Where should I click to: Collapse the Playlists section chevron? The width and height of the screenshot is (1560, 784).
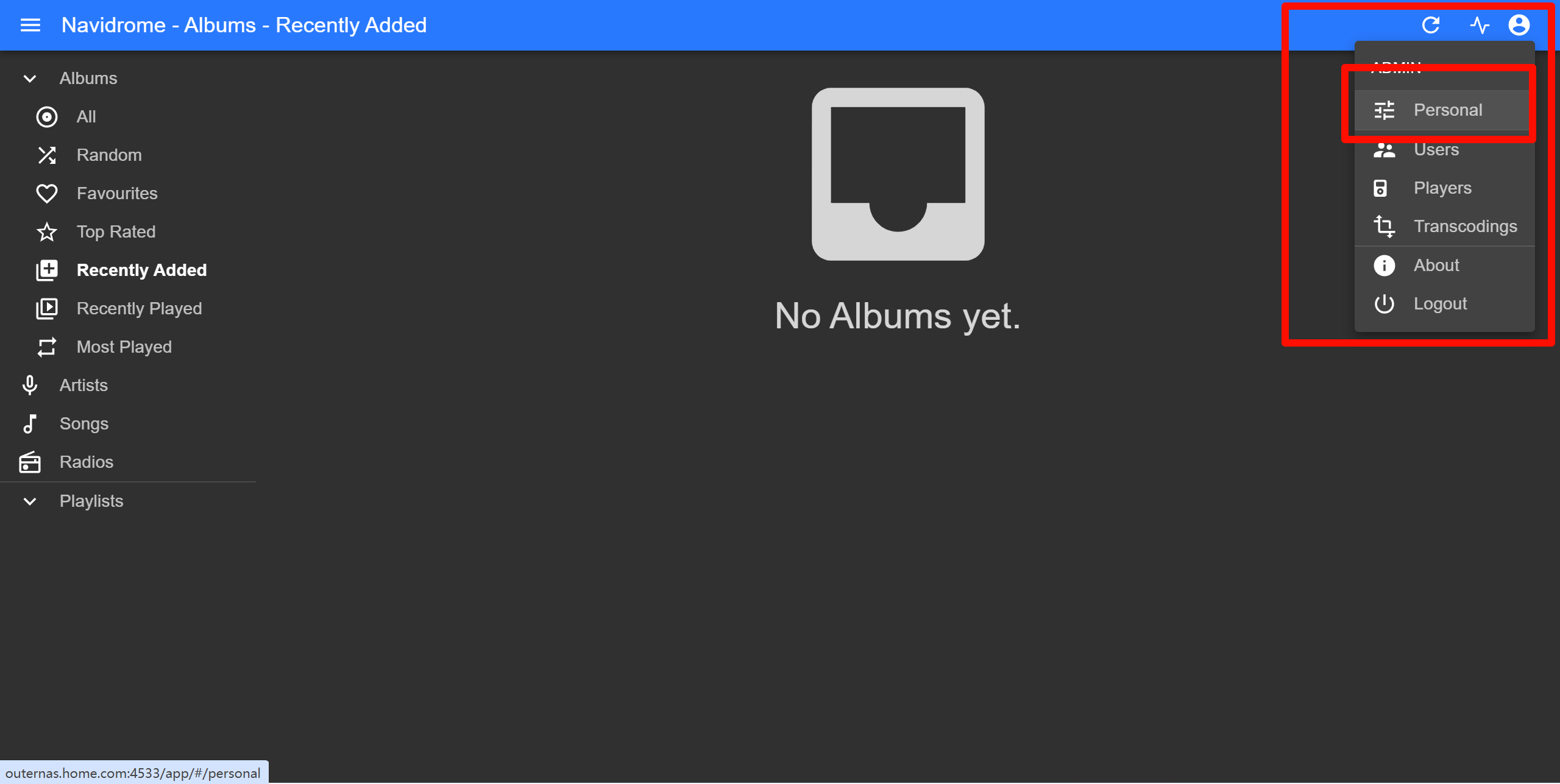pos(30,501)
